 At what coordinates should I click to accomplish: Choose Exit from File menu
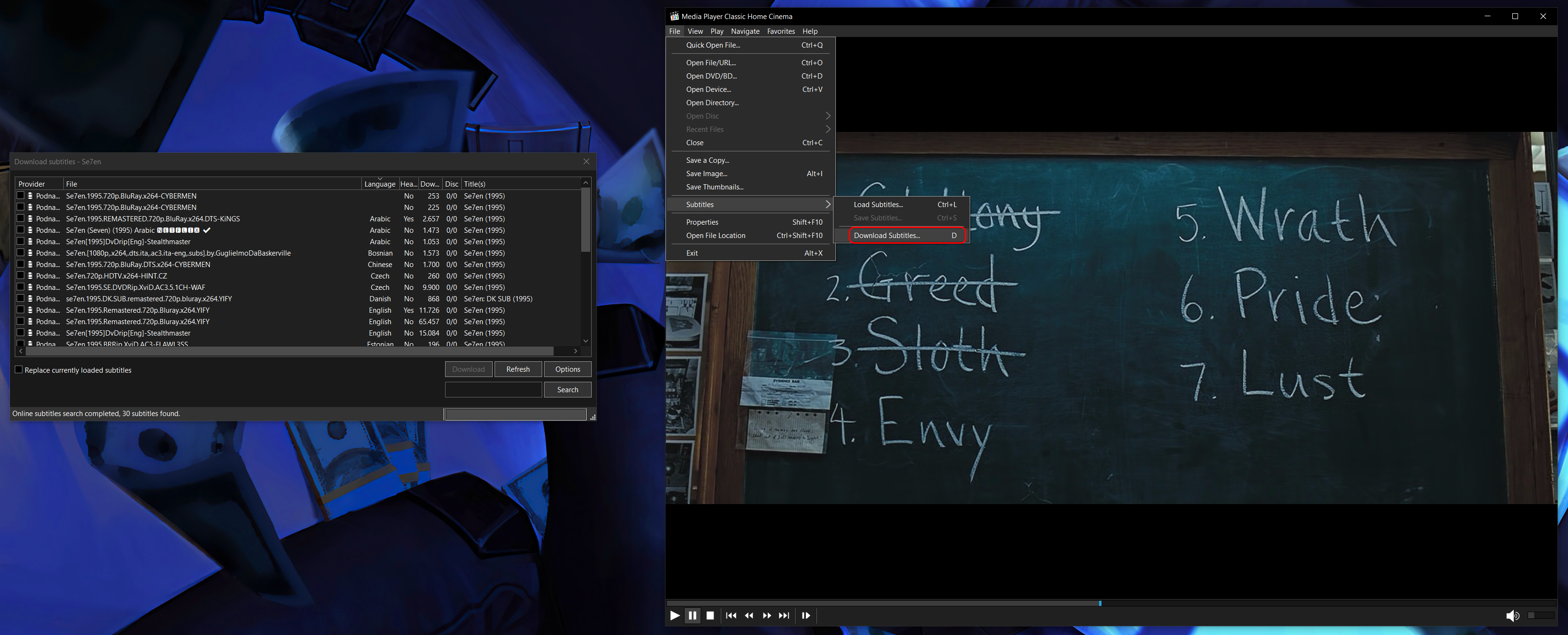(x=751, y=253)
